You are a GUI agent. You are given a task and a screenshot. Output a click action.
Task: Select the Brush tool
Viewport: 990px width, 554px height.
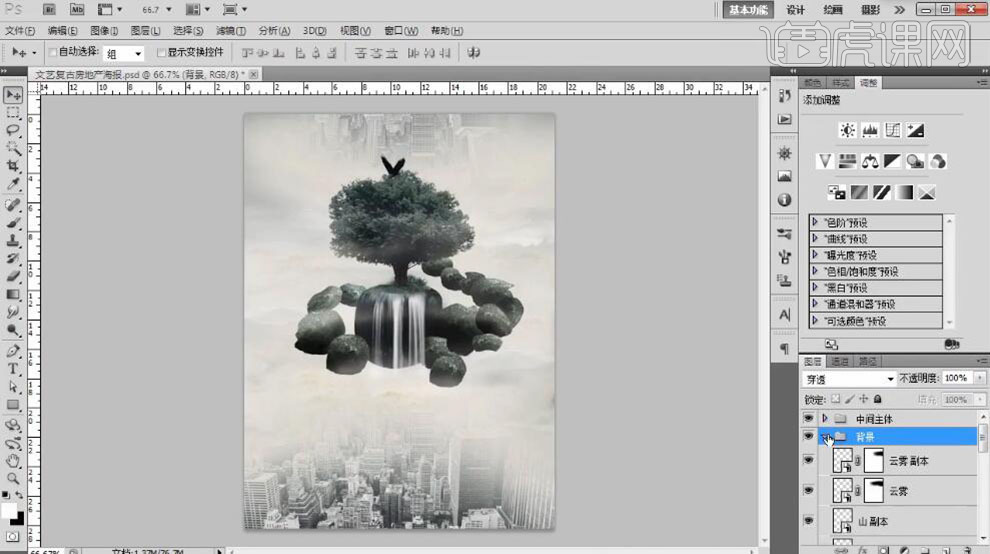(13, 222)
